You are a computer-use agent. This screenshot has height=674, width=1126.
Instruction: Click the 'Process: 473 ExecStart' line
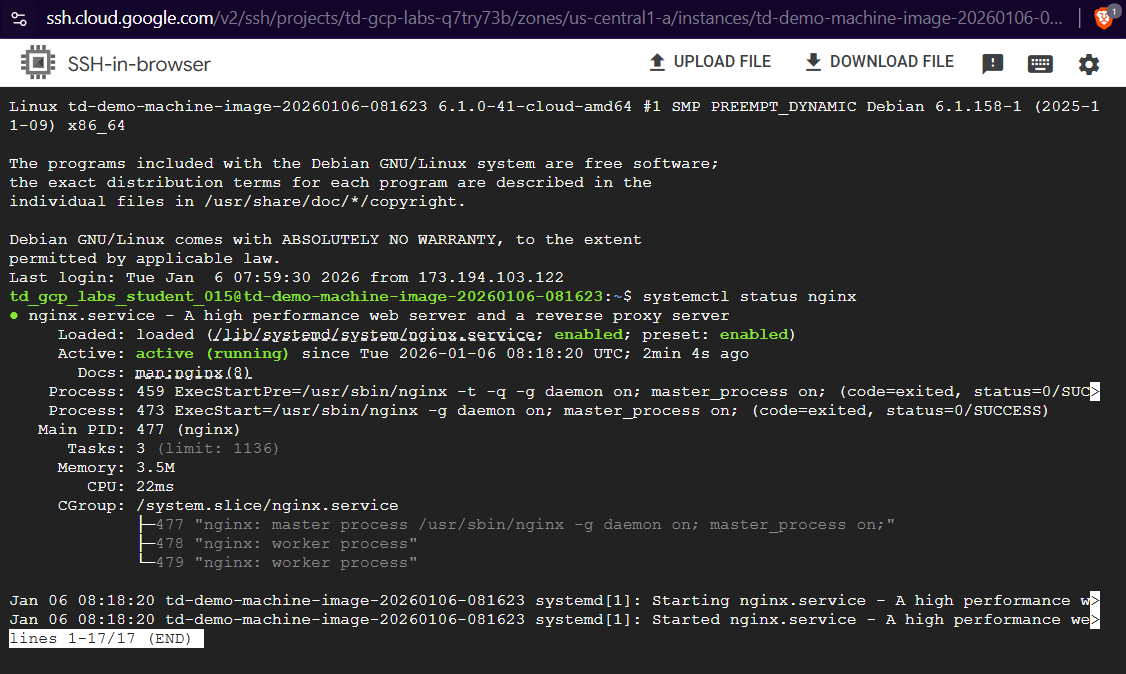(x=549, y=411)
